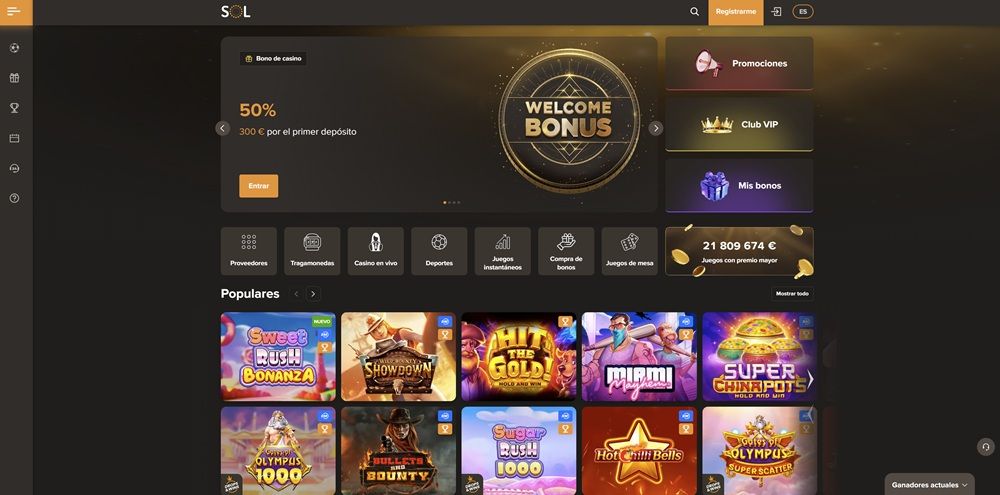The height and width of the screenshot is (495, 1000).
Task: Open the sports soccer ball sidebar icon
Action: pos(14,48)
